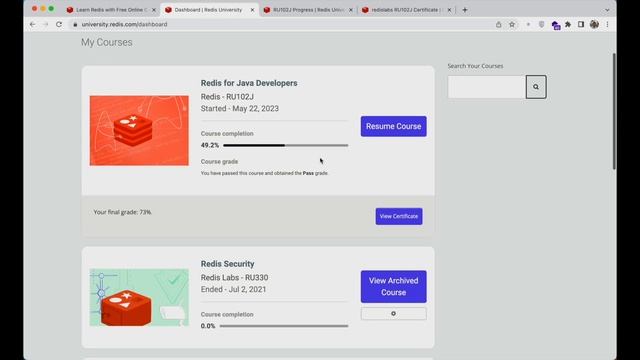Screen dimensions: 640x360
Task: Click the browser back arrow
Action: click(x=33, y=24)
